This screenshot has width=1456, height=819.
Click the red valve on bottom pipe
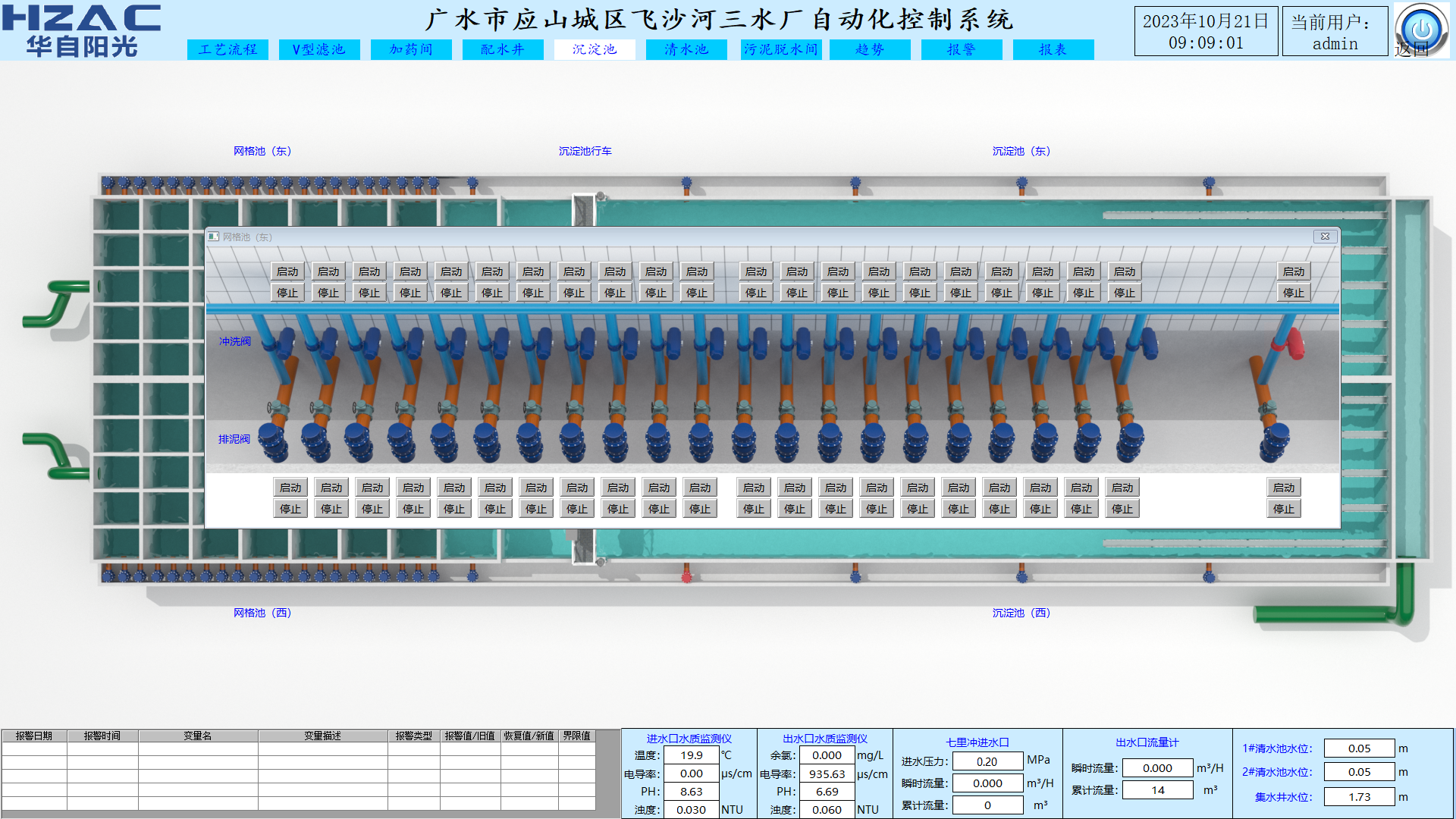coord(686,576)
